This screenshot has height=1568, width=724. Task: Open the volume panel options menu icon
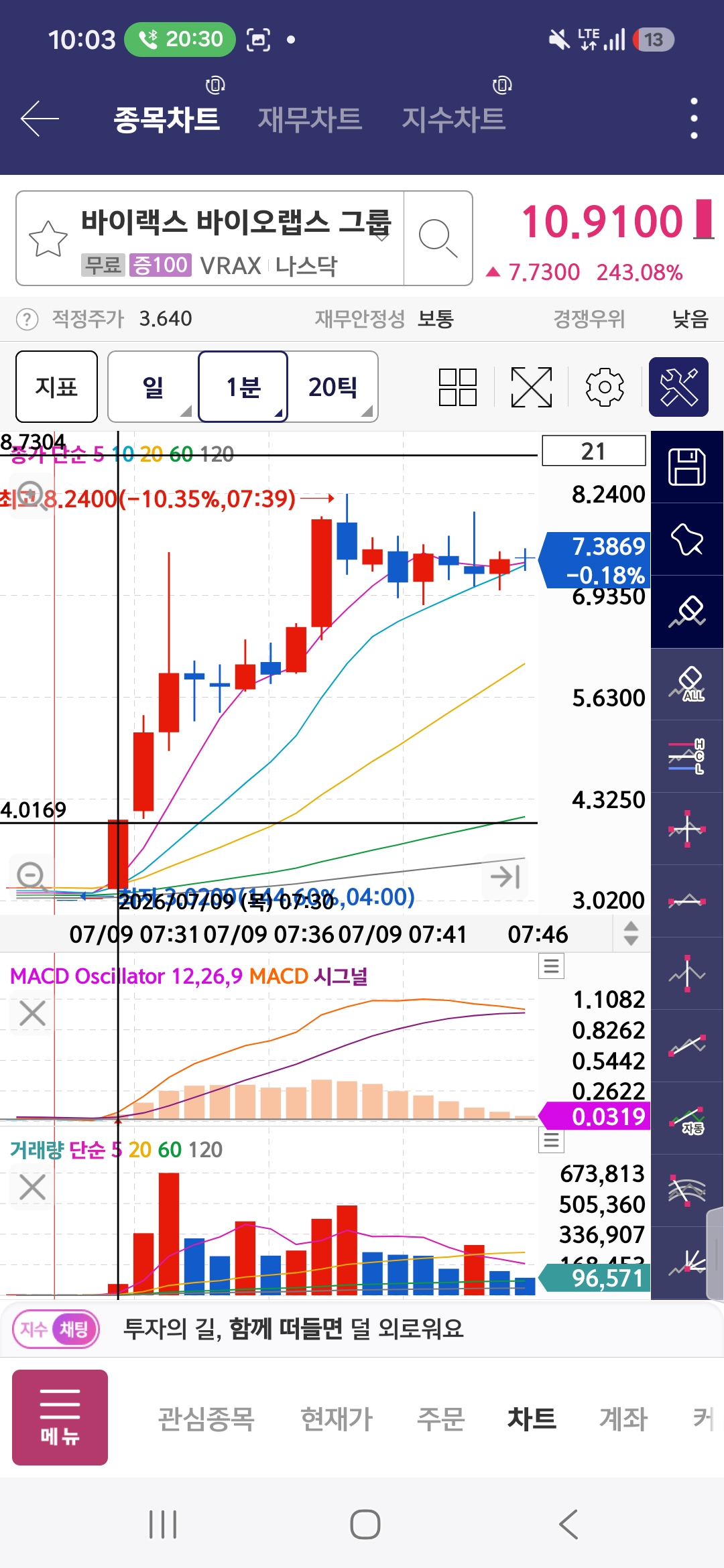552,1140
